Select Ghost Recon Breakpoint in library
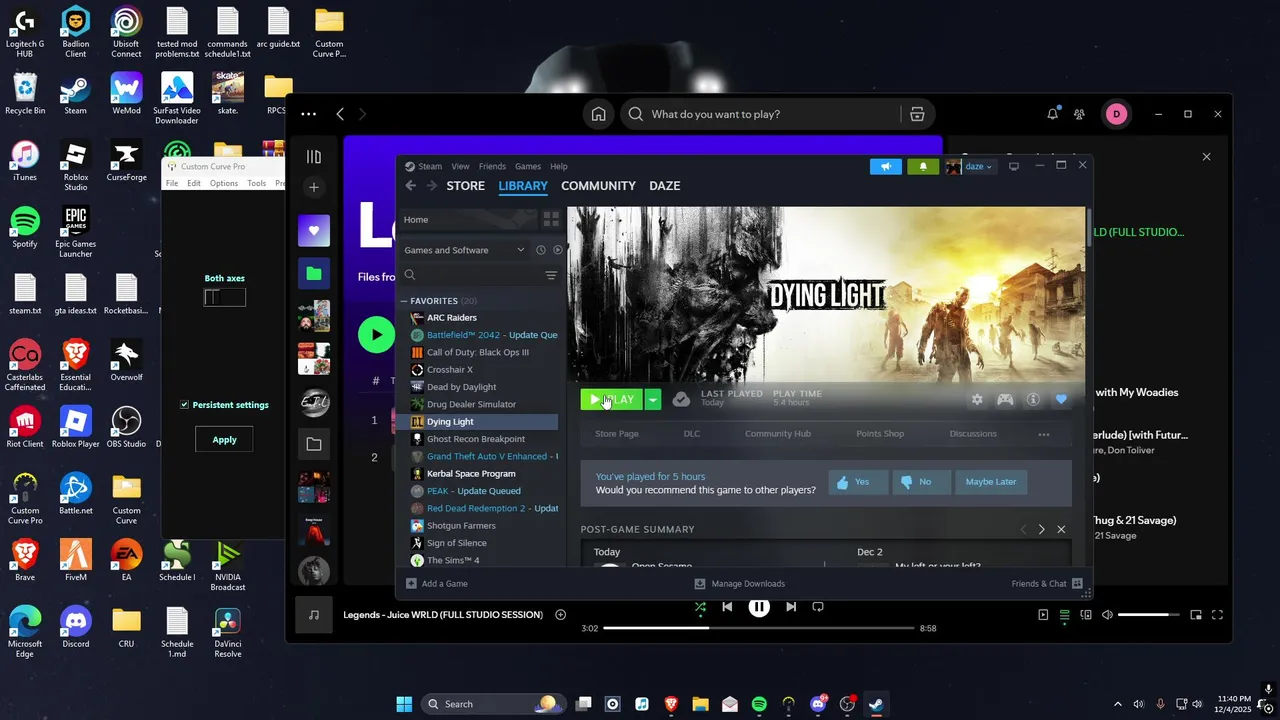The width and height of the screenshot is (1280, 720). click(x=475, y=439)
